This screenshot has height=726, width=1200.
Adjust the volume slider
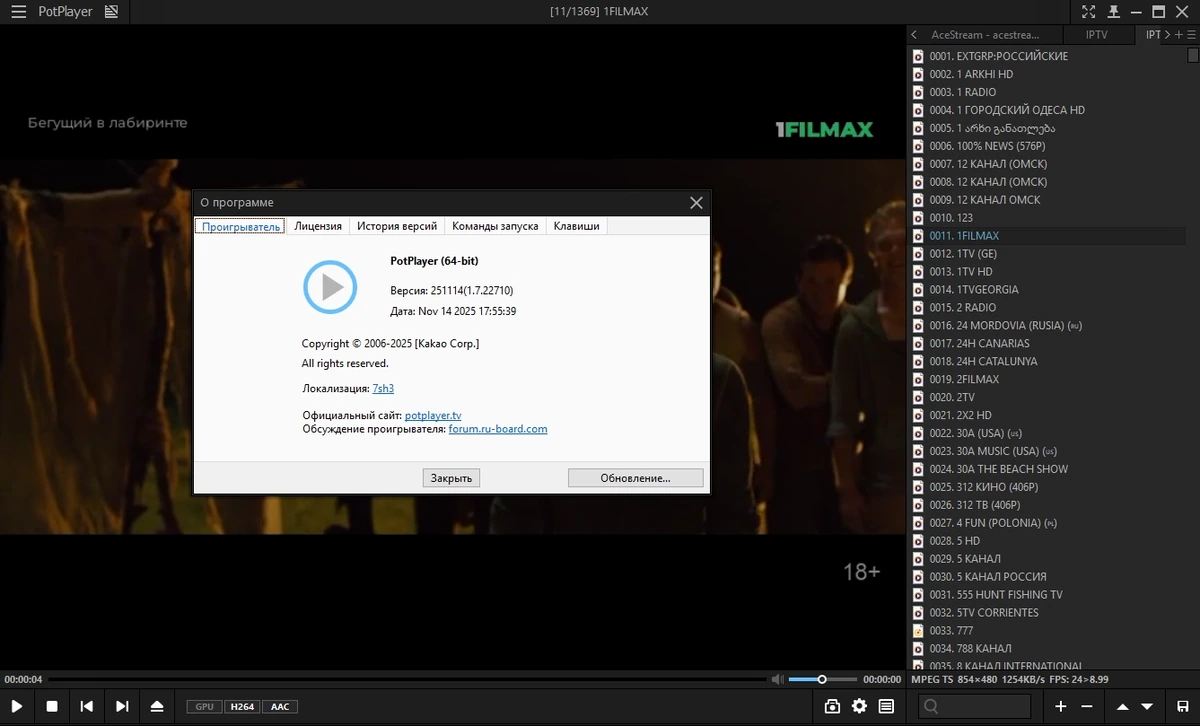pyautogui.click(x=822, y=679)
